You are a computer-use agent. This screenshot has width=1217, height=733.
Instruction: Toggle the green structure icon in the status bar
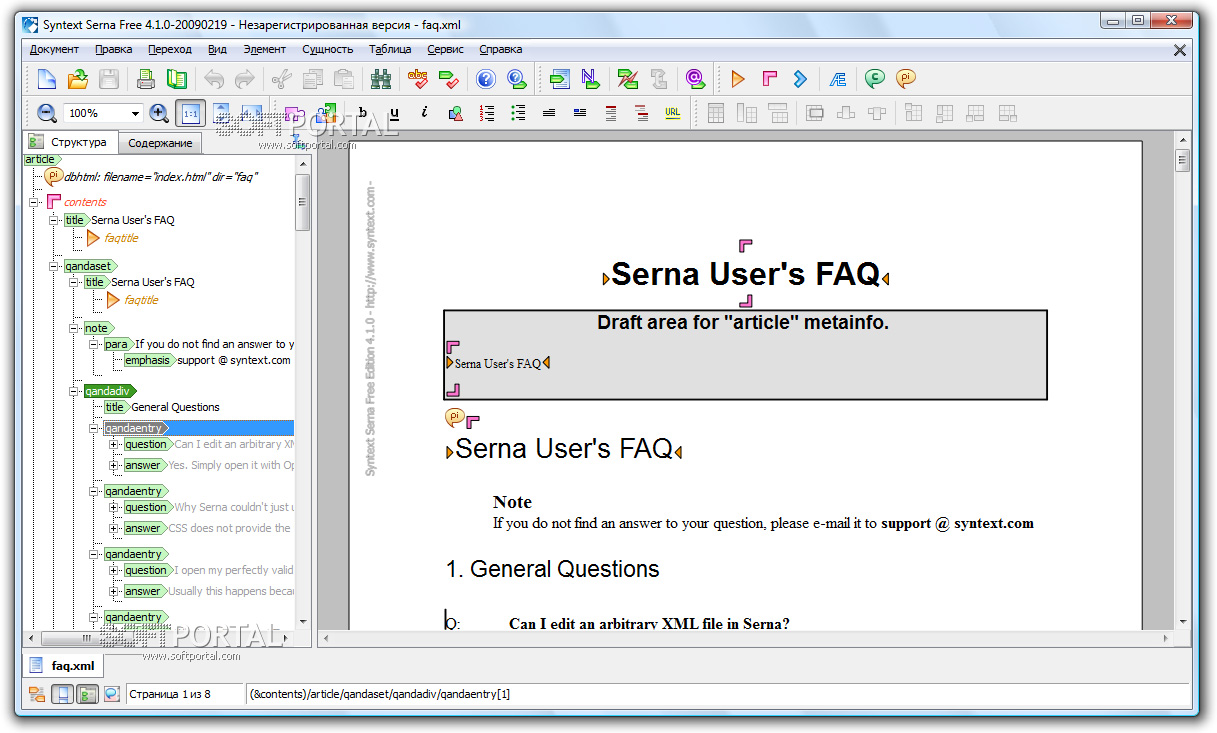(87, 694)
